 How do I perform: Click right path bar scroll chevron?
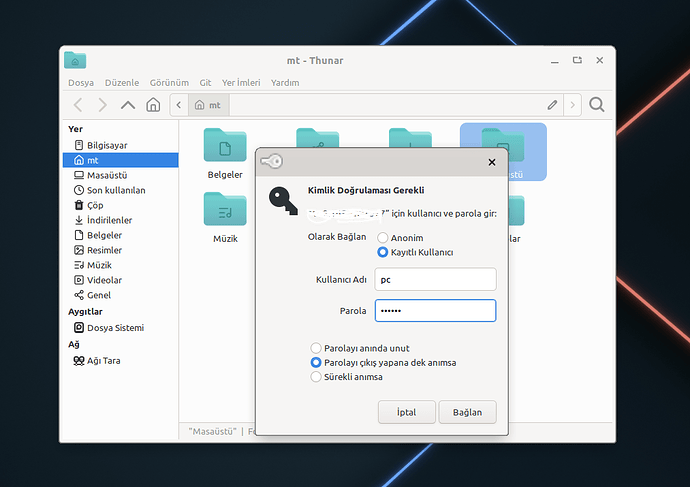point(572,105)
